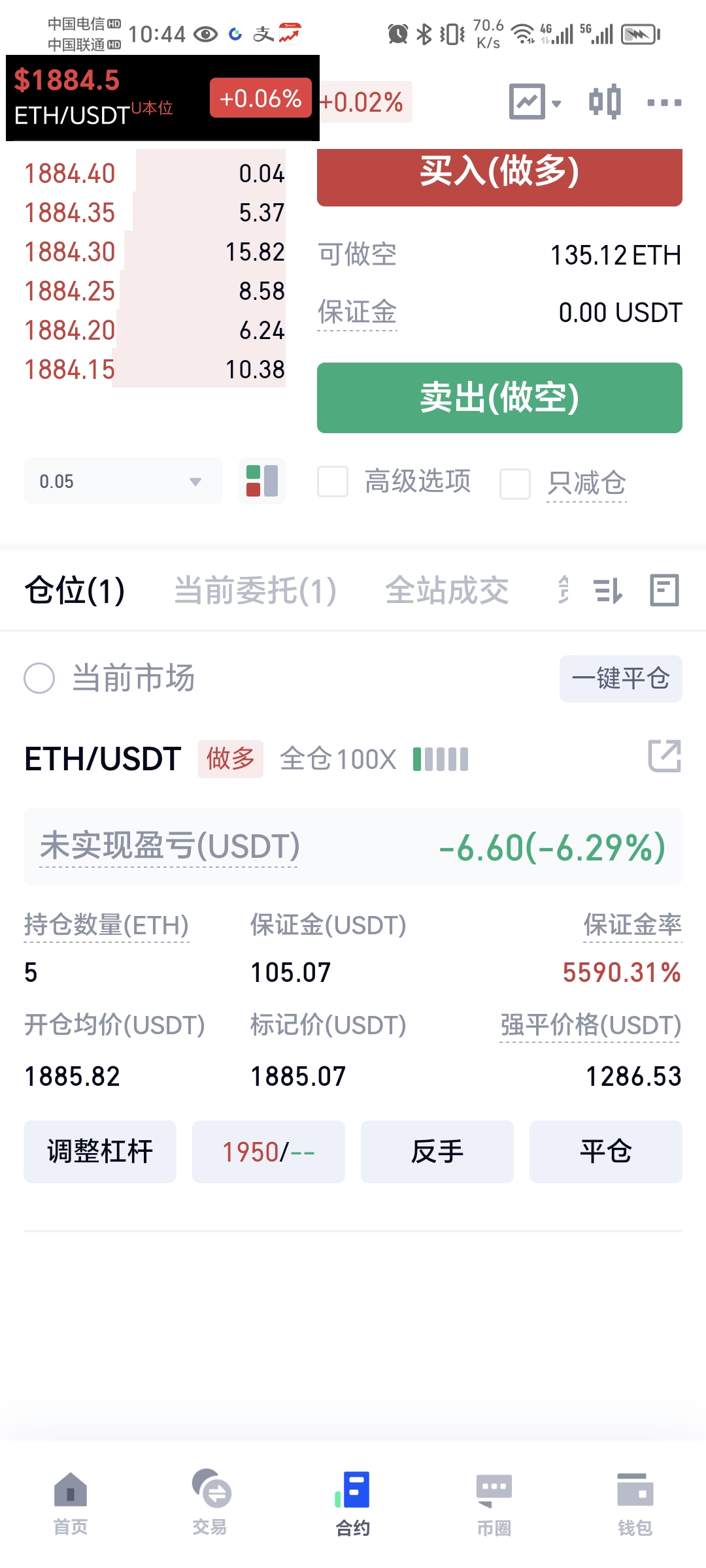Expand the 0.05 depth precision dropdown
This screenshot has height=1568, width=706.
(123, 481)
